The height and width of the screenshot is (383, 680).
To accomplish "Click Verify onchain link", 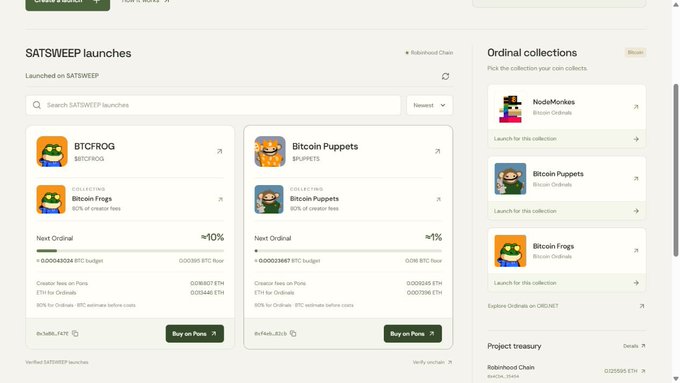I will coord(432,362).
